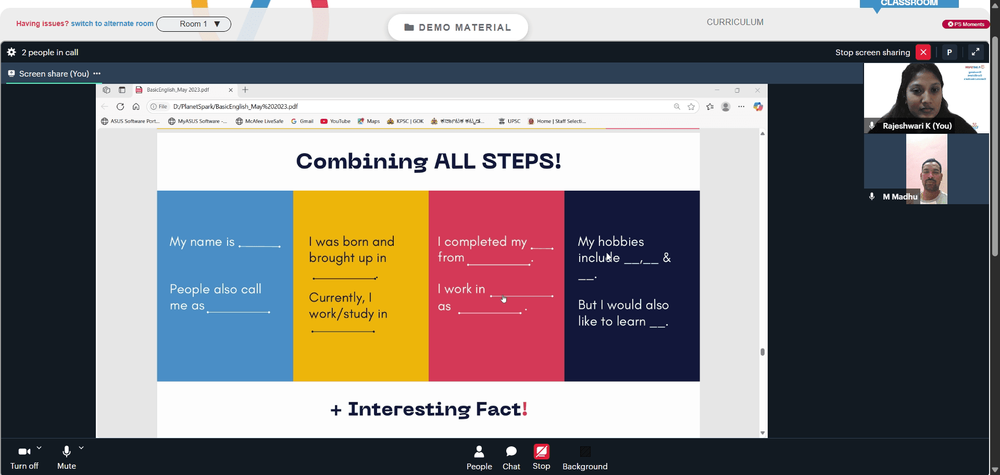Turn off camera with the video icon
The image size is (1000, 475).
tap(24, 451)
